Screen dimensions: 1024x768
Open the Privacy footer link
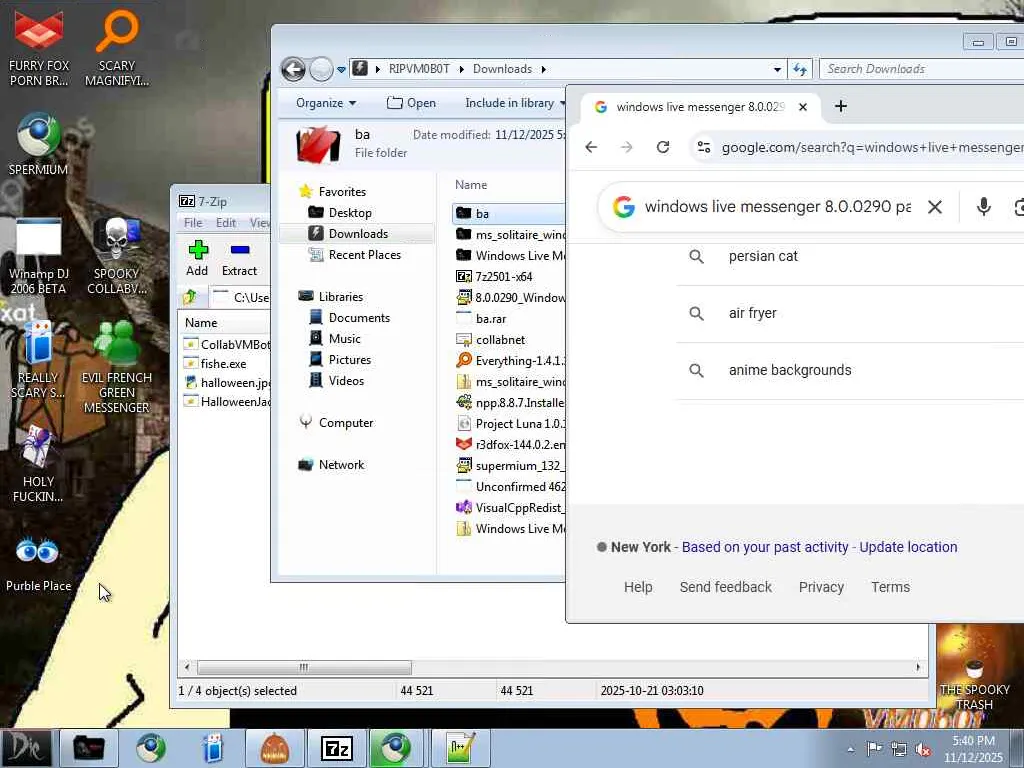pyautogui.click(x=821, y=587)
